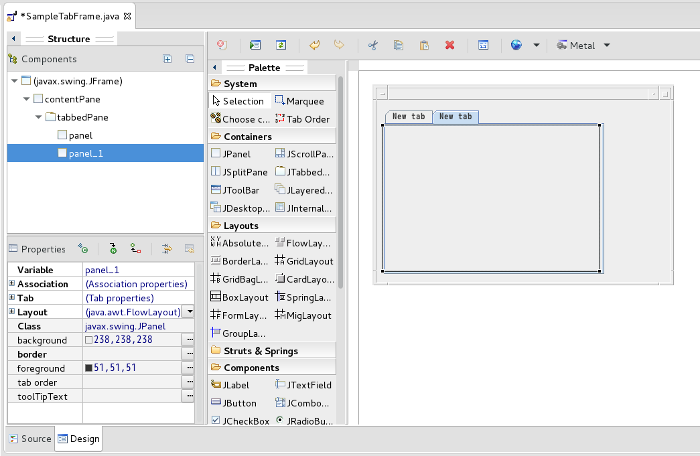
Task: Click Collapse All icon in Components panel
Action: (x=190, y=59)
